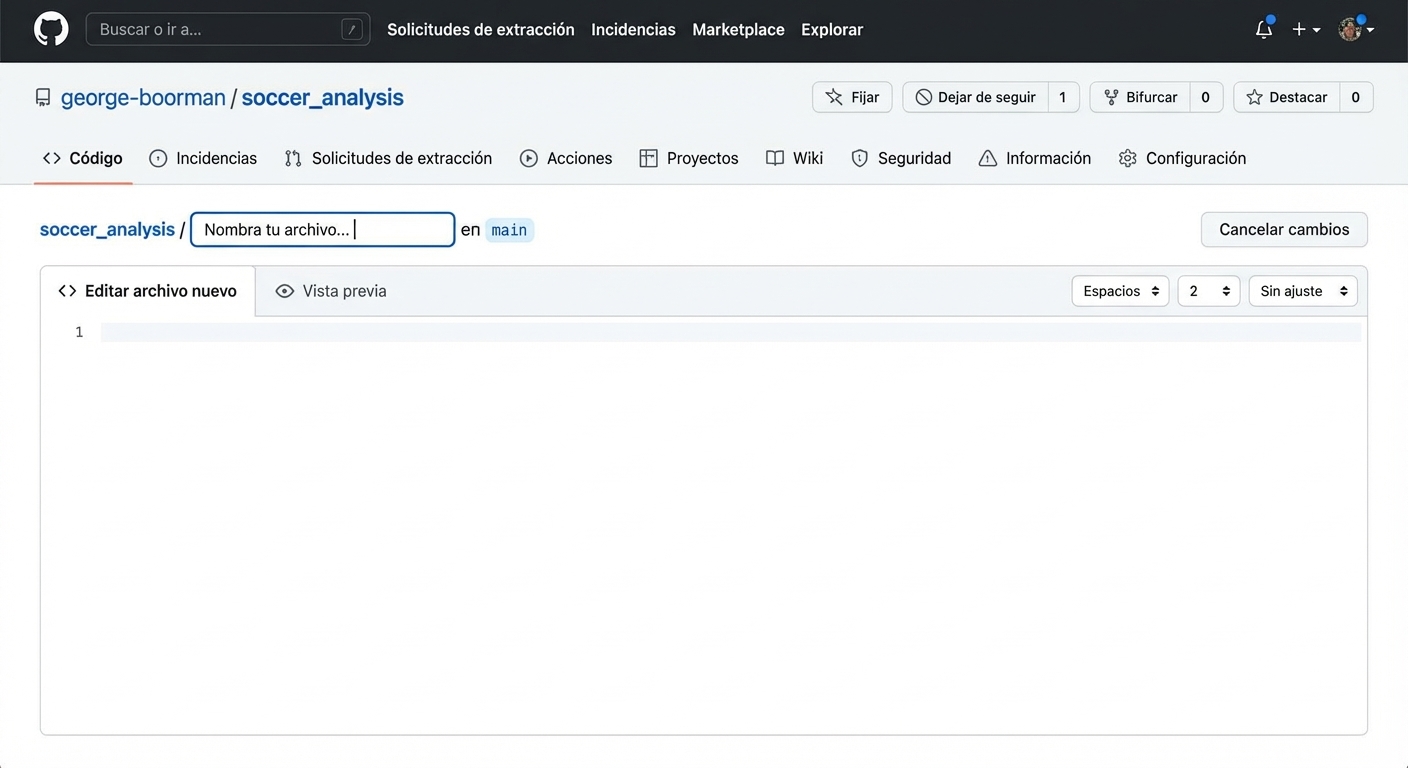
Task: Switch to the Incidencias repository tab
Action: 203,158
